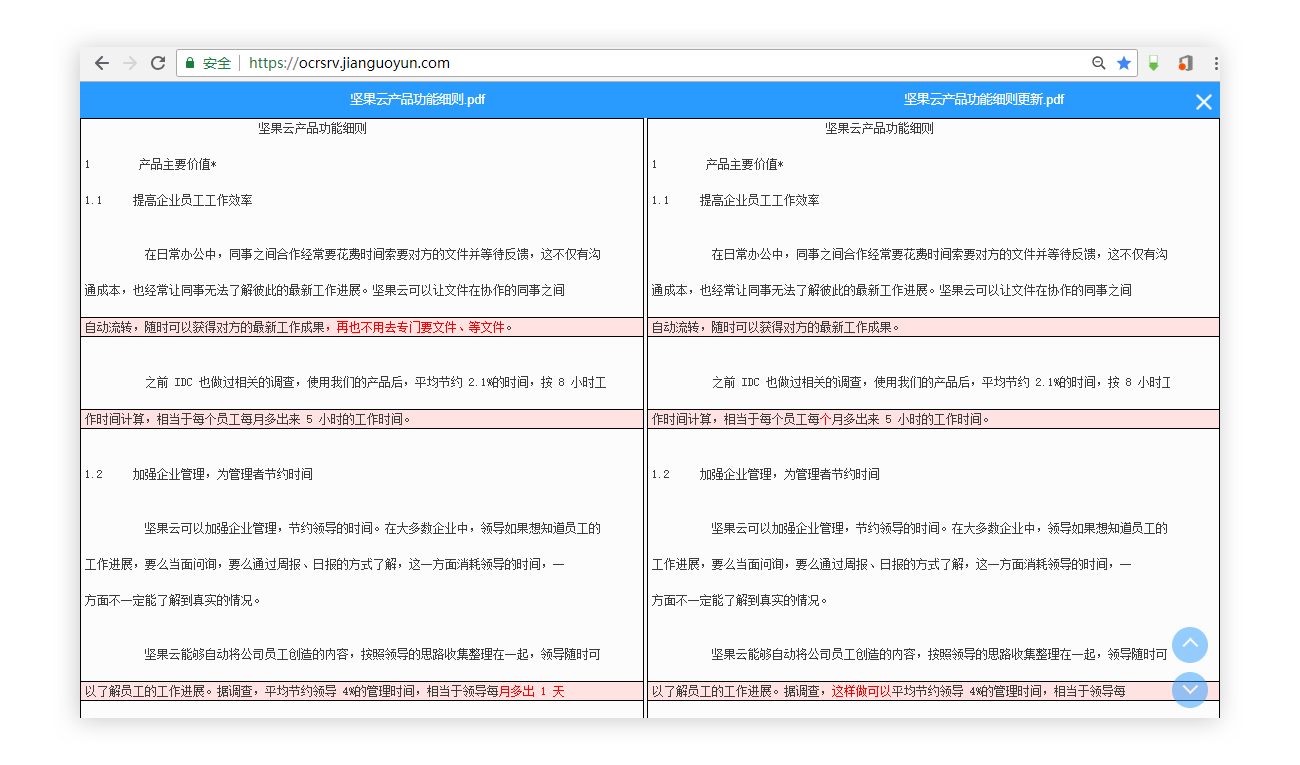Click right highlighted row 作时间计算，相当于每个员工
The height and width of the screenshot is (765, 1300).
point(933,419)
